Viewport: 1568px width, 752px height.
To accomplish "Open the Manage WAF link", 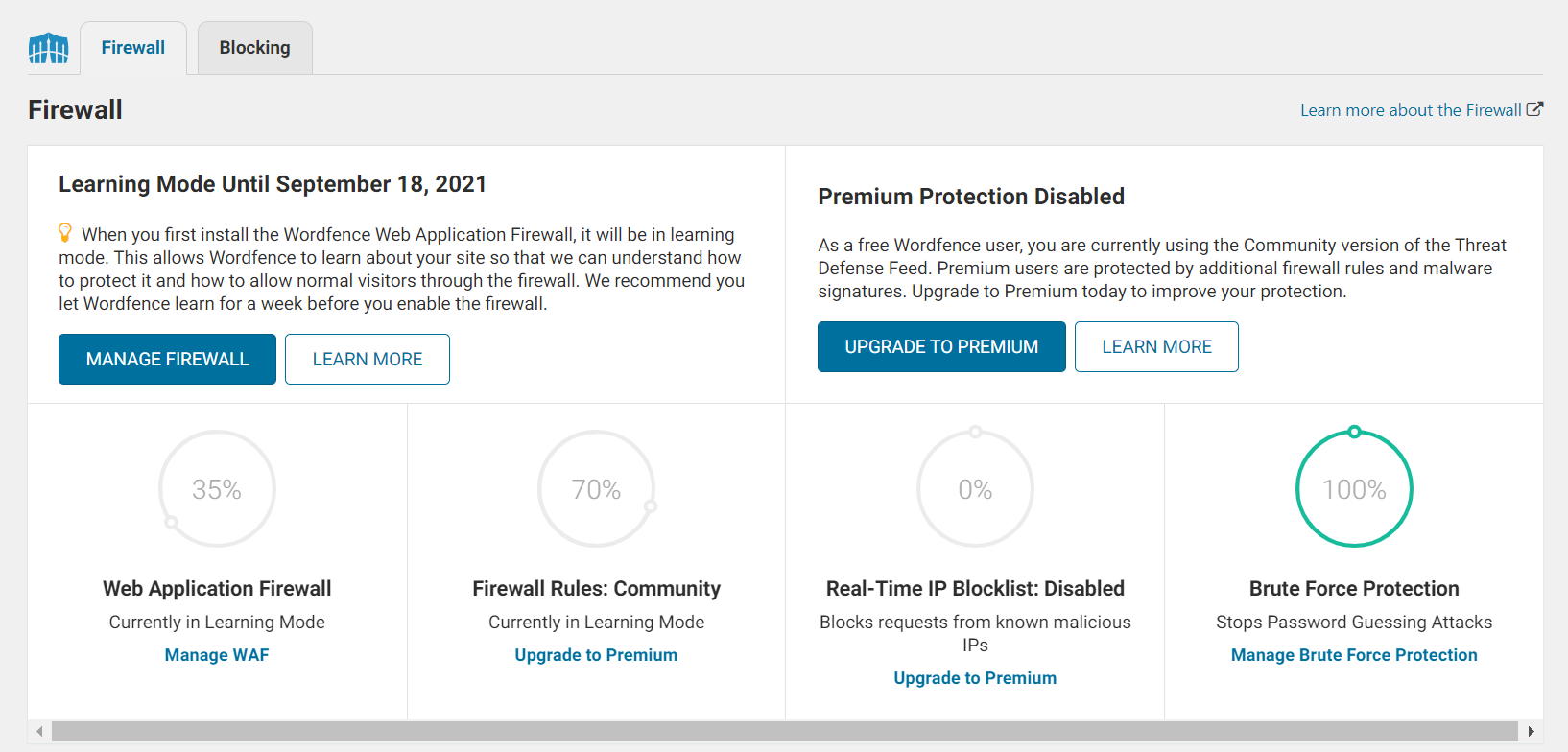I will click(217, 655).
